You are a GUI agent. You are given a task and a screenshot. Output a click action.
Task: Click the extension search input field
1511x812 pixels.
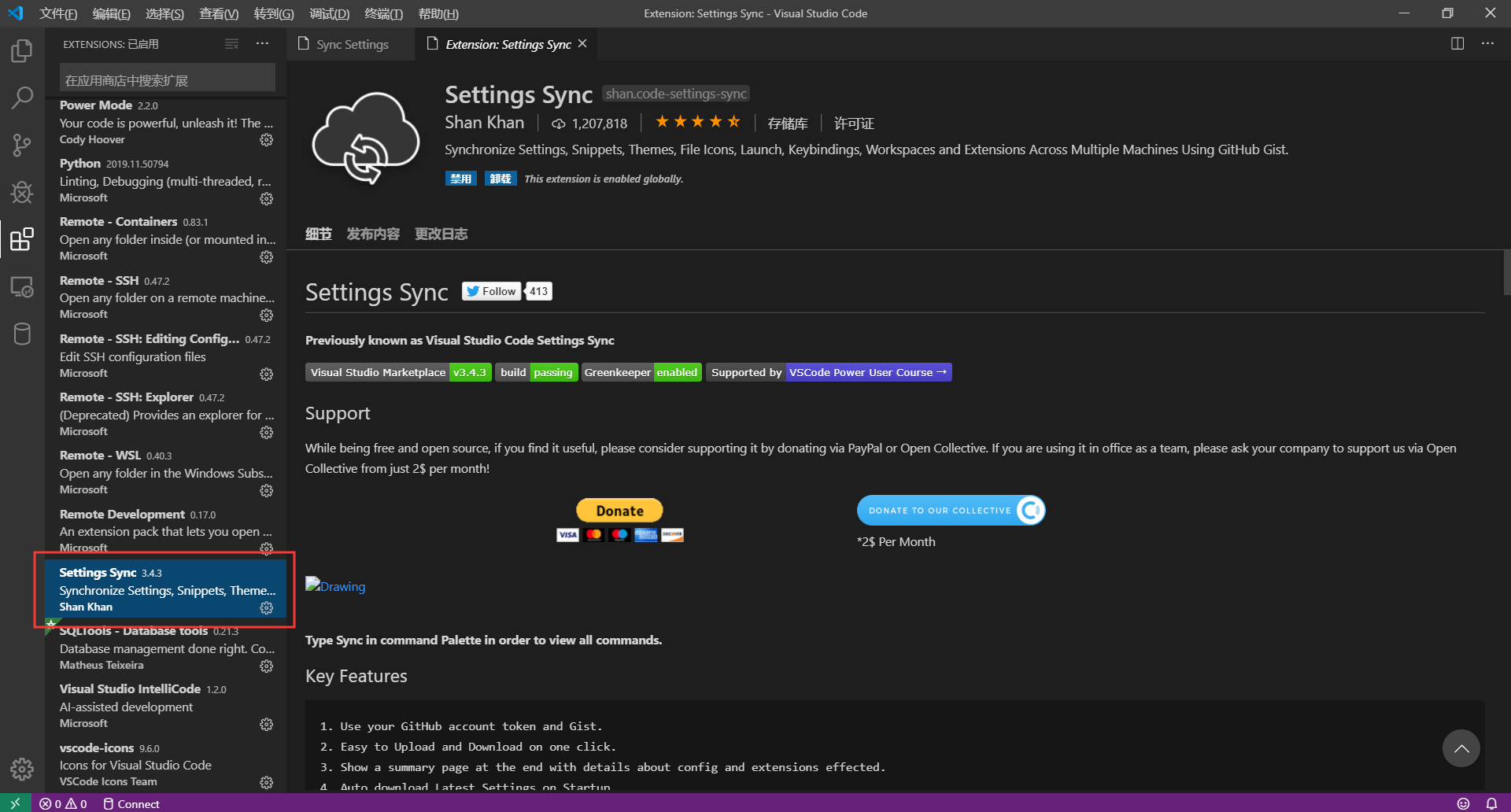tap(168, 80)
